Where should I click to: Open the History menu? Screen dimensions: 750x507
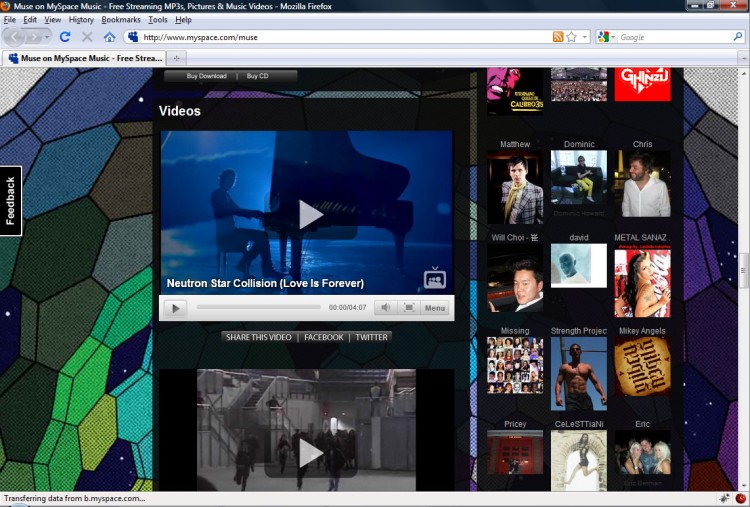click(x=81, y=20)
